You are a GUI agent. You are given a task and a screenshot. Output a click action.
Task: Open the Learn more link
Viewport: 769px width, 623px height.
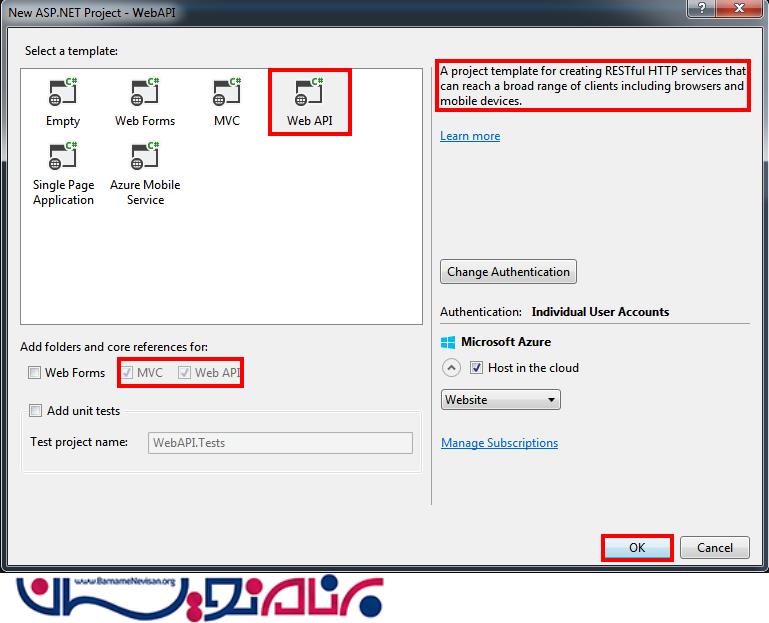[470, 136]
